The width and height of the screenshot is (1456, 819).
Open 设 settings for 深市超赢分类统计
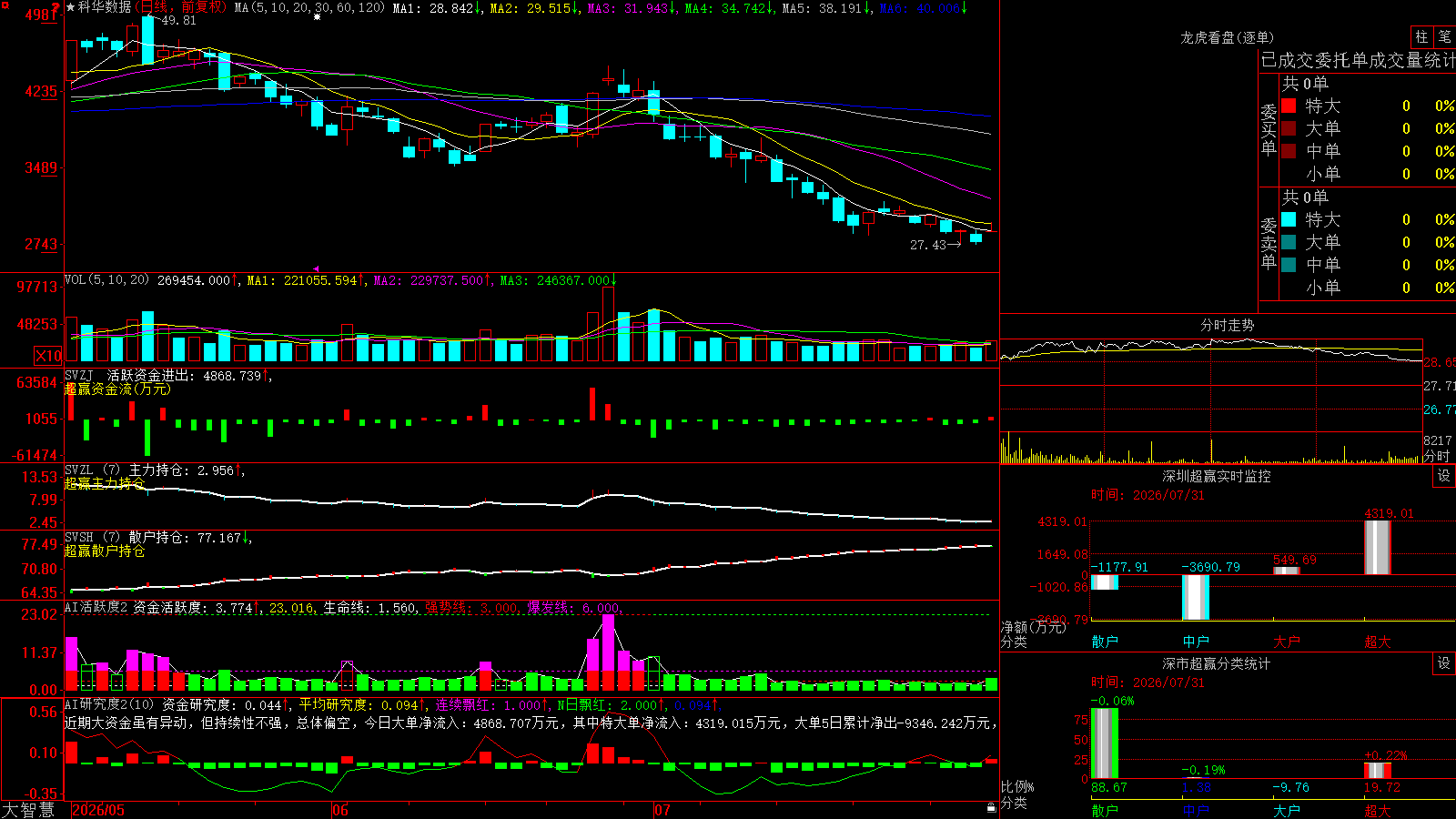[1444, 663]
